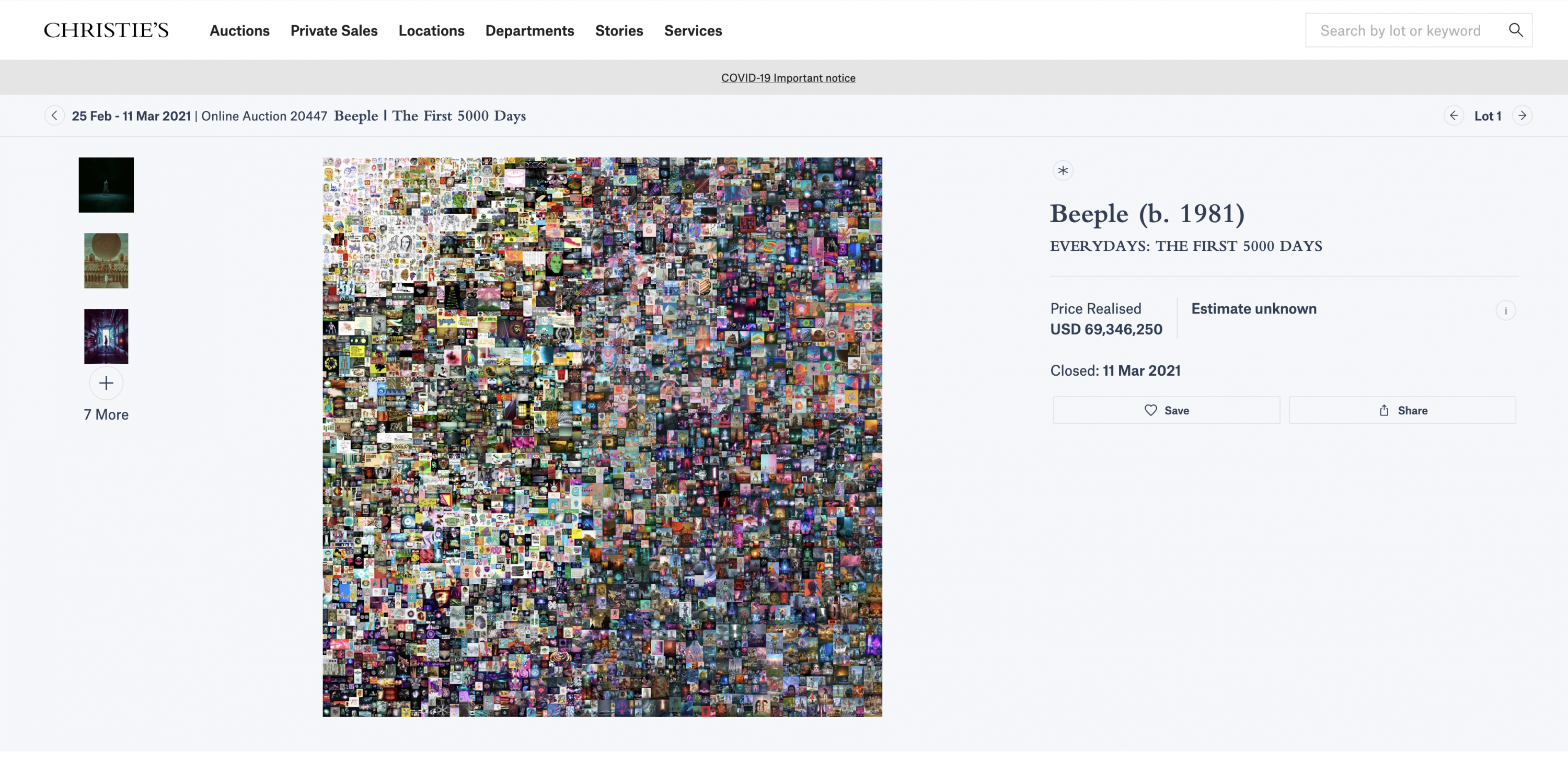Click the artist name Beeple (b. 1981)
Viewport: 1568px width, 775px height.
click(1147, 214)
